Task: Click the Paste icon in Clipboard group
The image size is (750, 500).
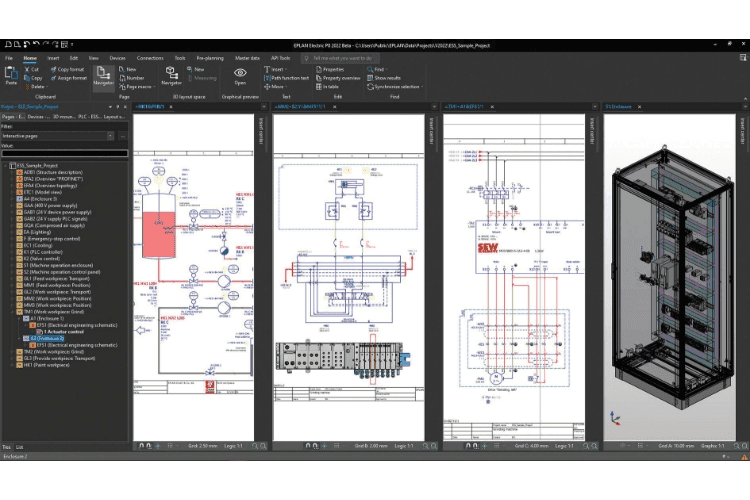Action: (x=11, y=76)
